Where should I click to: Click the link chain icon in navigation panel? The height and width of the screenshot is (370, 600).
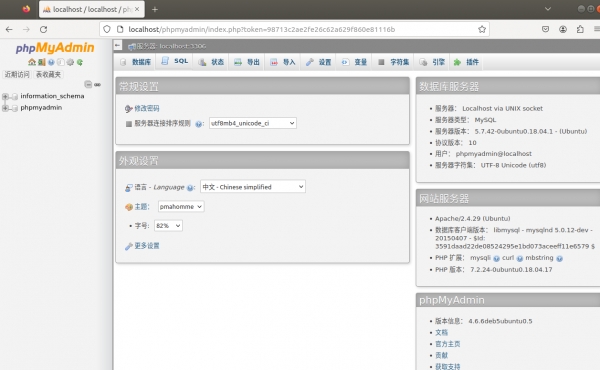tap(98, 85)
